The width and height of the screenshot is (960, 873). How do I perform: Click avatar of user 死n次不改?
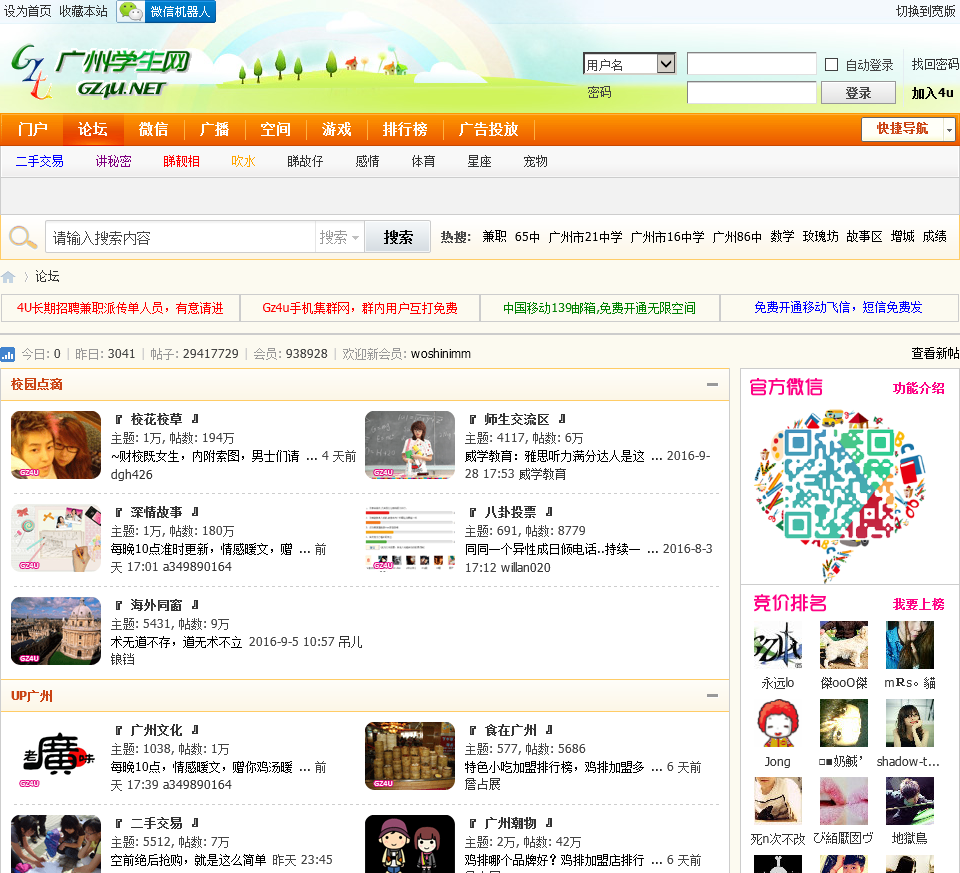(778, 801)
